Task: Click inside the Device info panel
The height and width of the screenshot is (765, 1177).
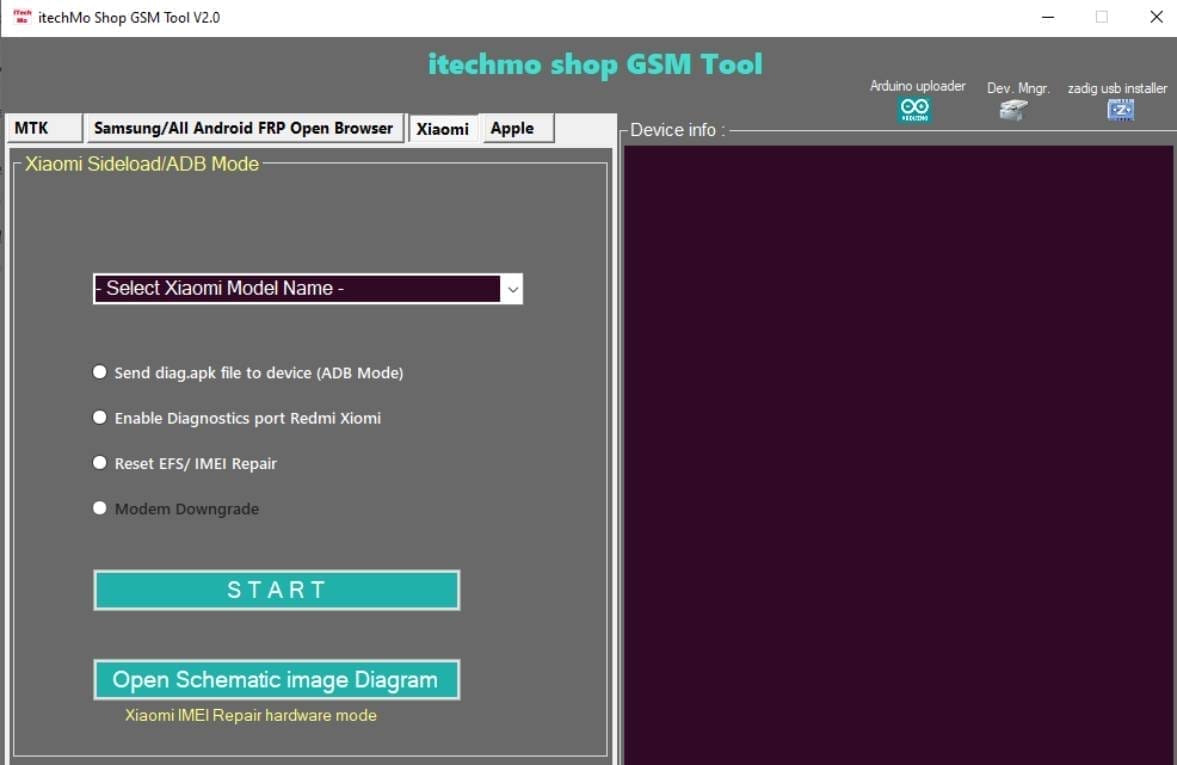Action: pos(898,450)
